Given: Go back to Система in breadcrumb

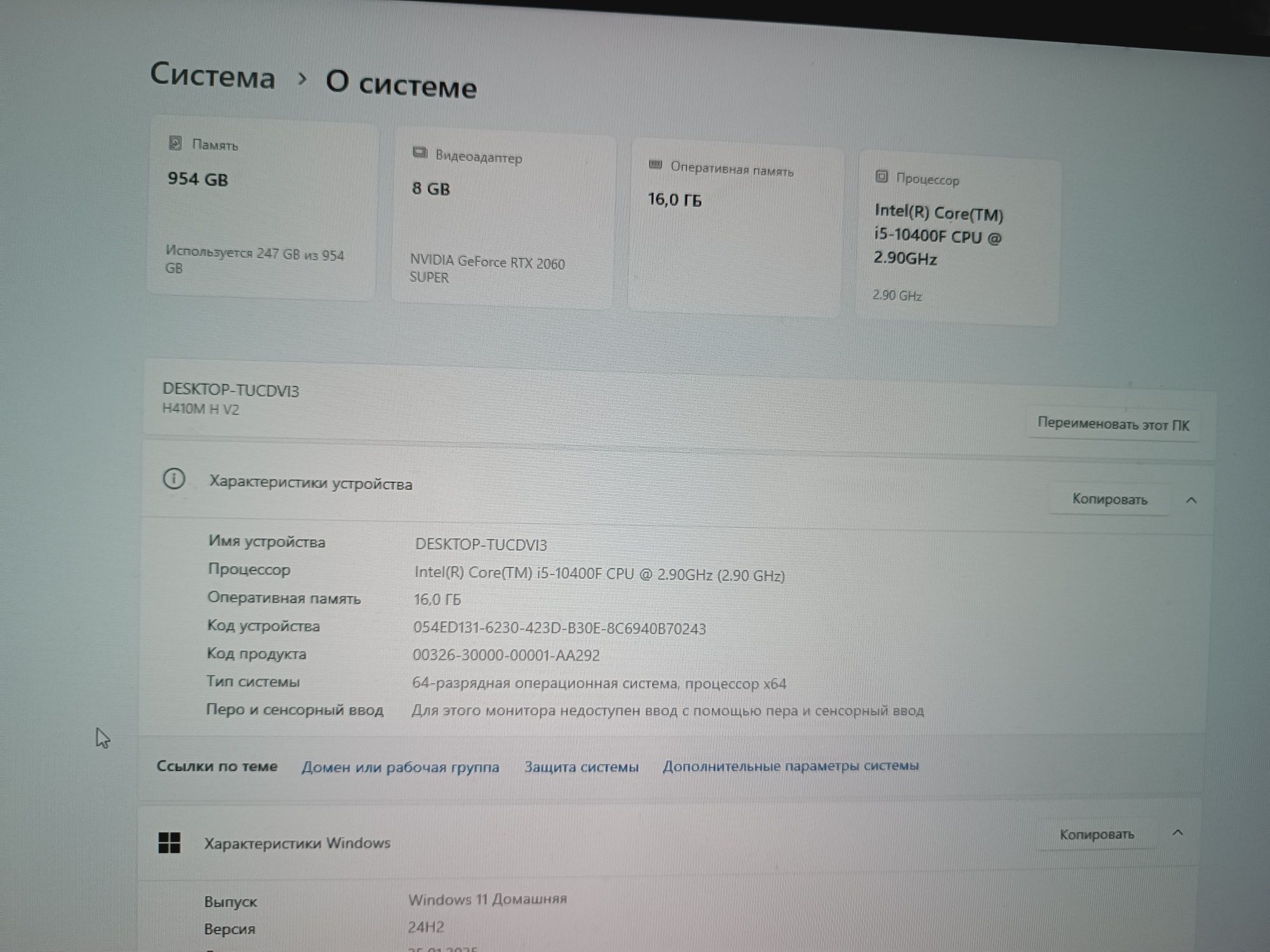Looking at the screenshot, I should (x=213, y=76).
